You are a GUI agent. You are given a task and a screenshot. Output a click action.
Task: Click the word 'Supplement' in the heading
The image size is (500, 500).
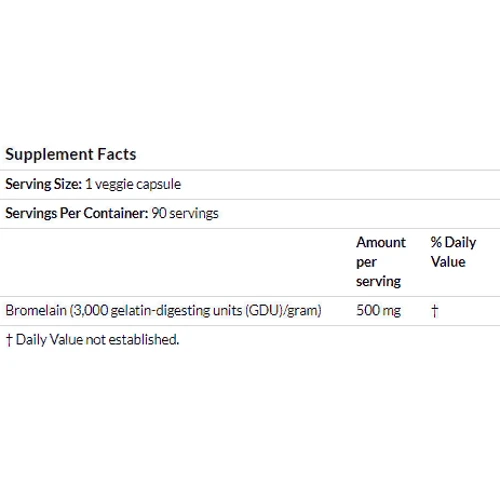point(49,155)
